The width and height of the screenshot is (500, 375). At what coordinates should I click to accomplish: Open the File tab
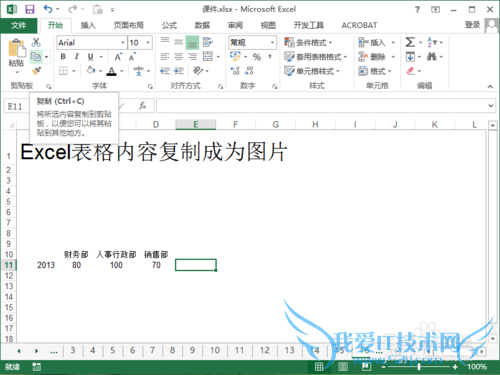(x=19, y=25)
